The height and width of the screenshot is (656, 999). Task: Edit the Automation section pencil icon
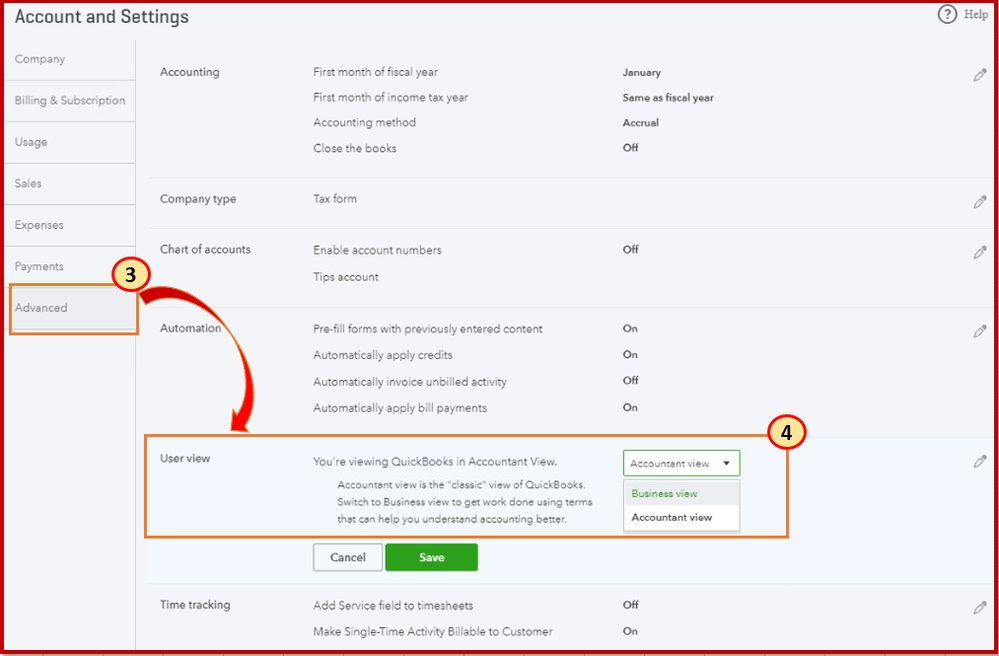(980, 332)
